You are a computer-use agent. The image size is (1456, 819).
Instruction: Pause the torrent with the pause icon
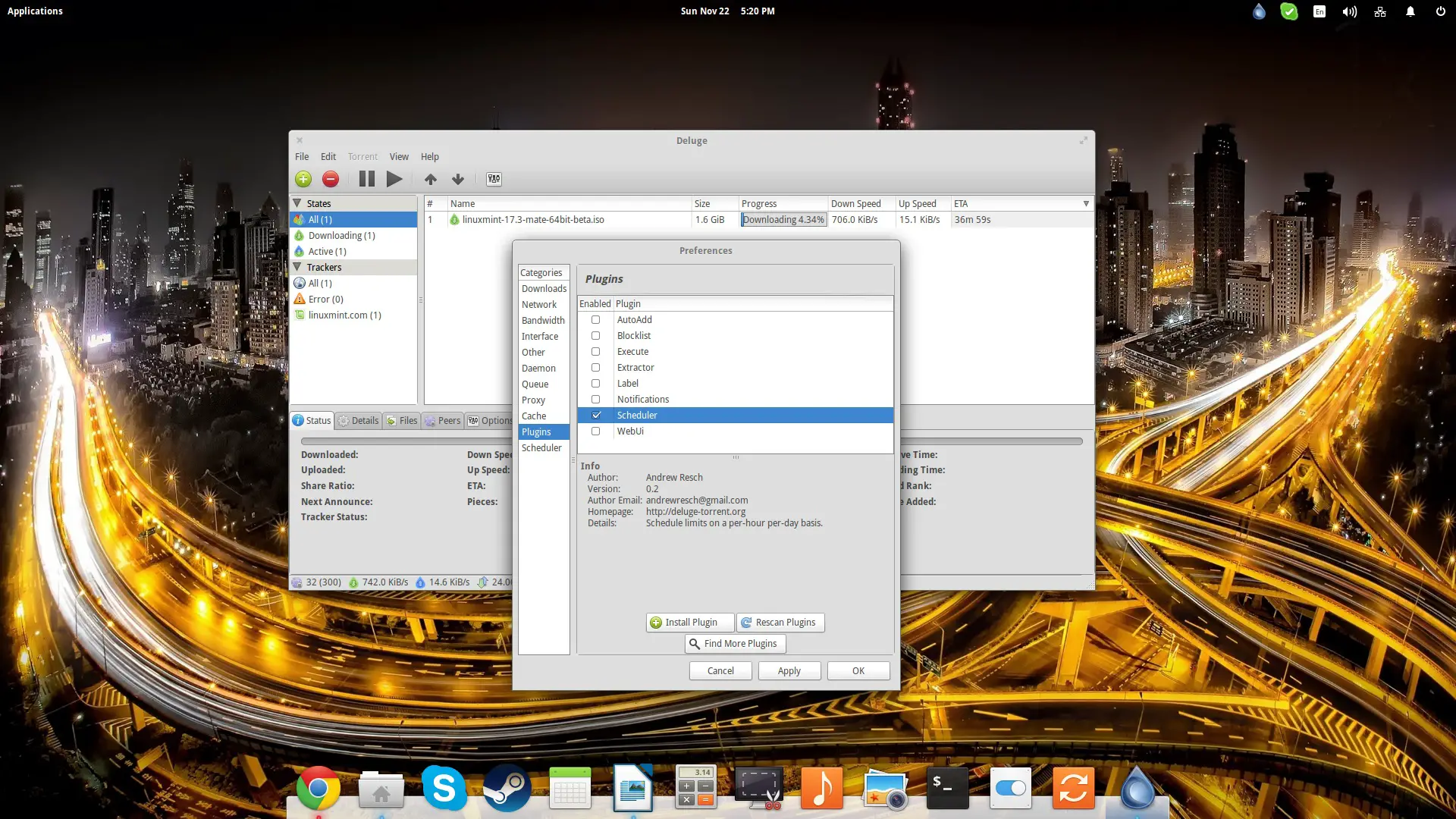click(x=367, y=179)
